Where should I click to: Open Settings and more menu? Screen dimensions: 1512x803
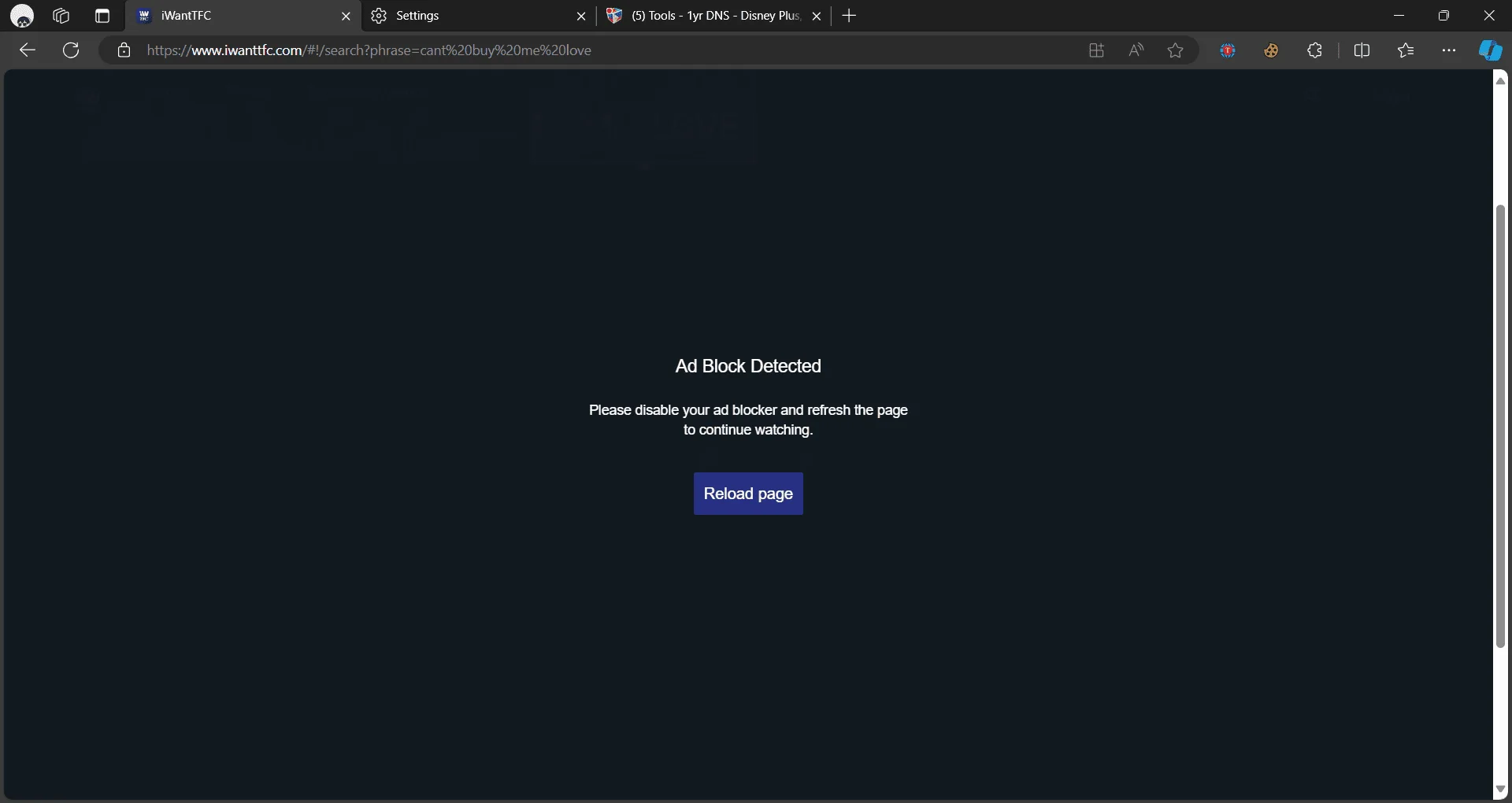click(x=1449, y=50)
